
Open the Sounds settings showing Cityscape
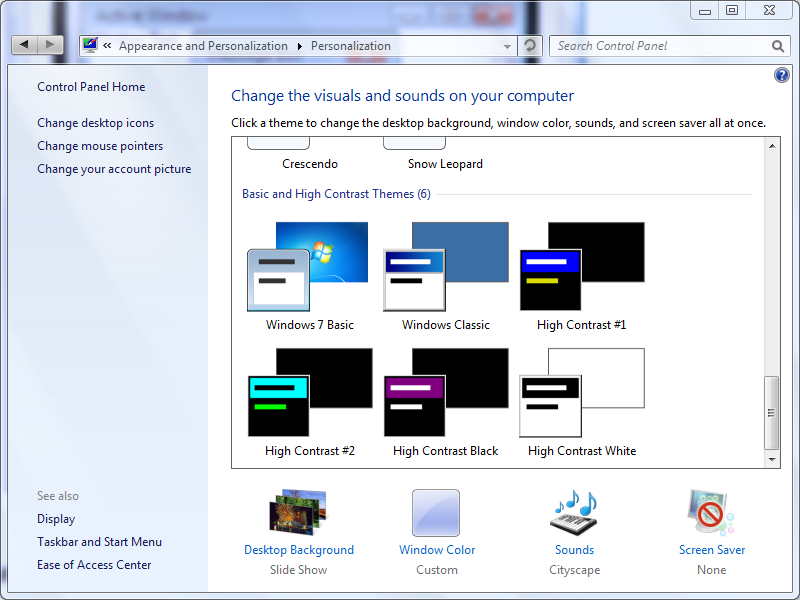click(574, 549)
